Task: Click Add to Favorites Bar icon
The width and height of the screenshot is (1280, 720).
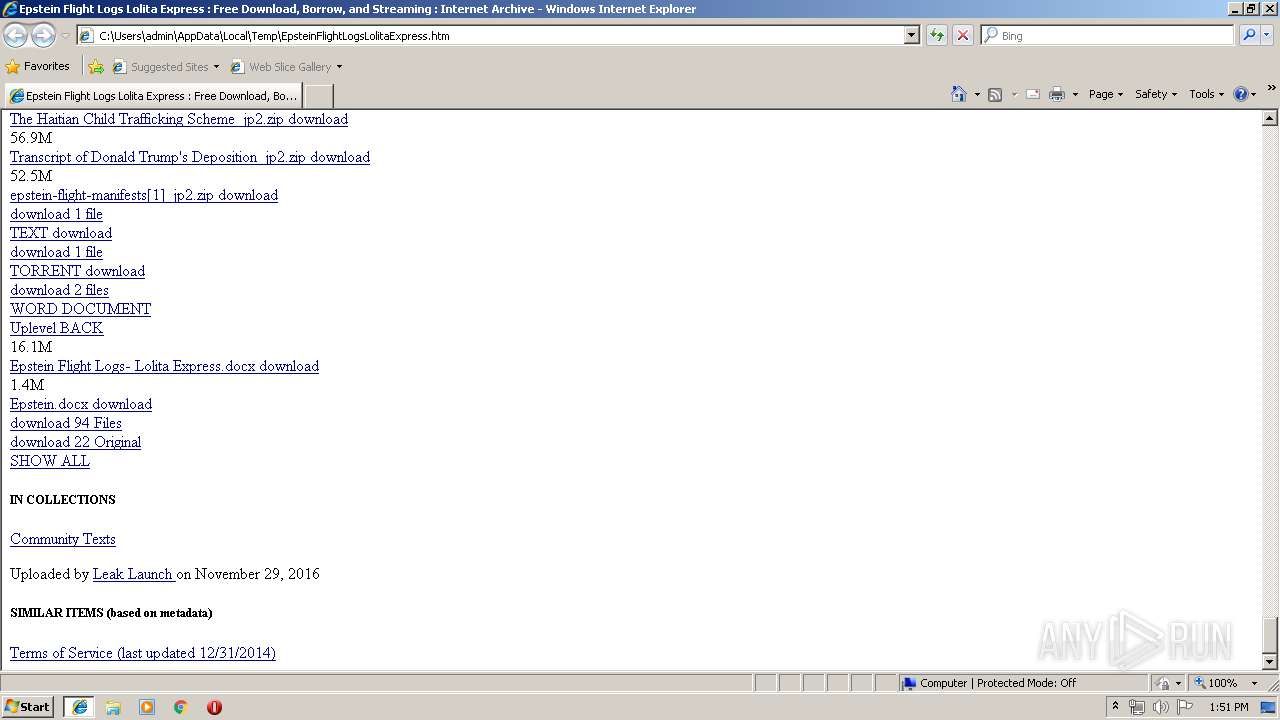Action: tap(96, 67)
